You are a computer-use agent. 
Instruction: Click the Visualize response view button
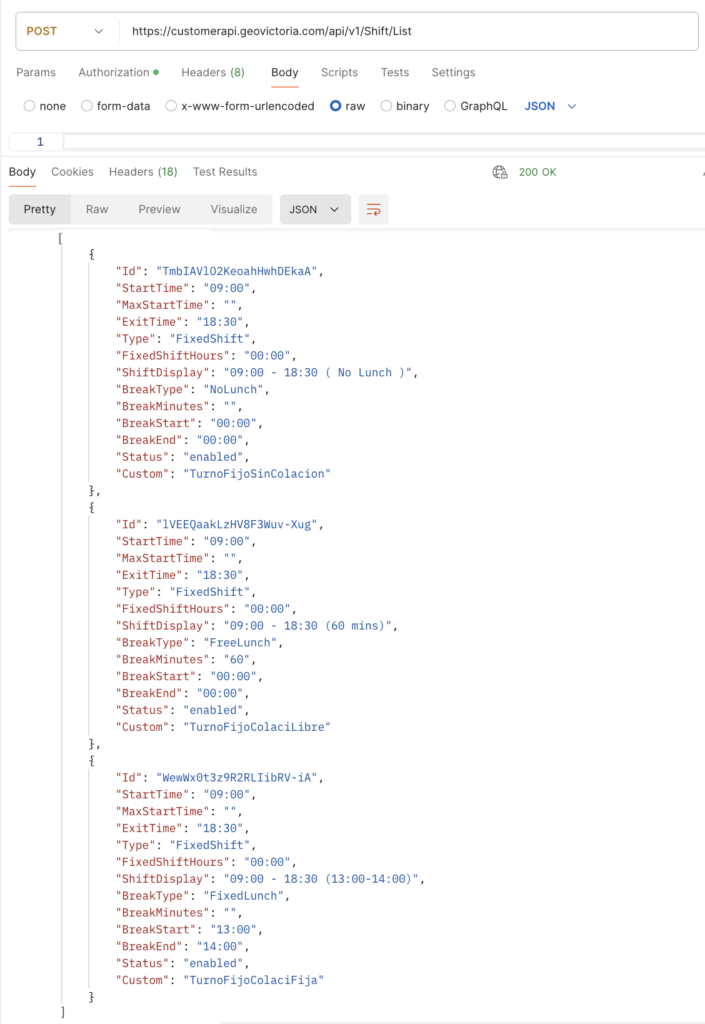234,209
